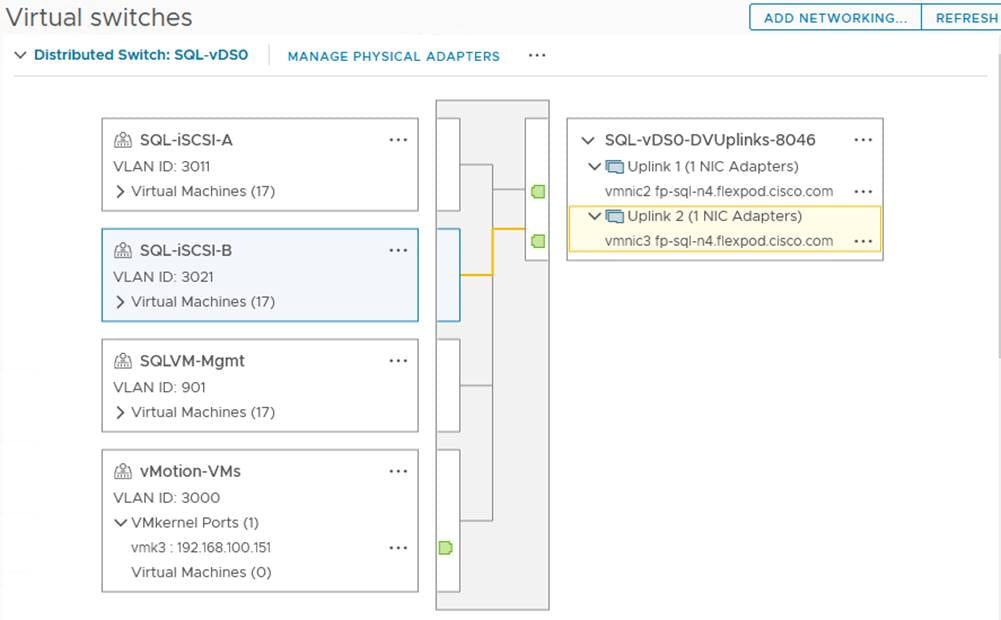Click Distributed Switch: SQL-vDS0 link
The image size is (1001, 620).
tap(141, 55)
